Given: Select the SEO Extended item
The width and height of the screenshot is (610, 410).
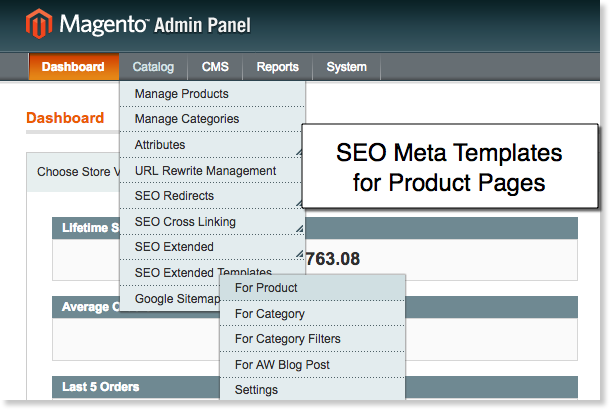Looking at the screenshot, I should (212, 247).
